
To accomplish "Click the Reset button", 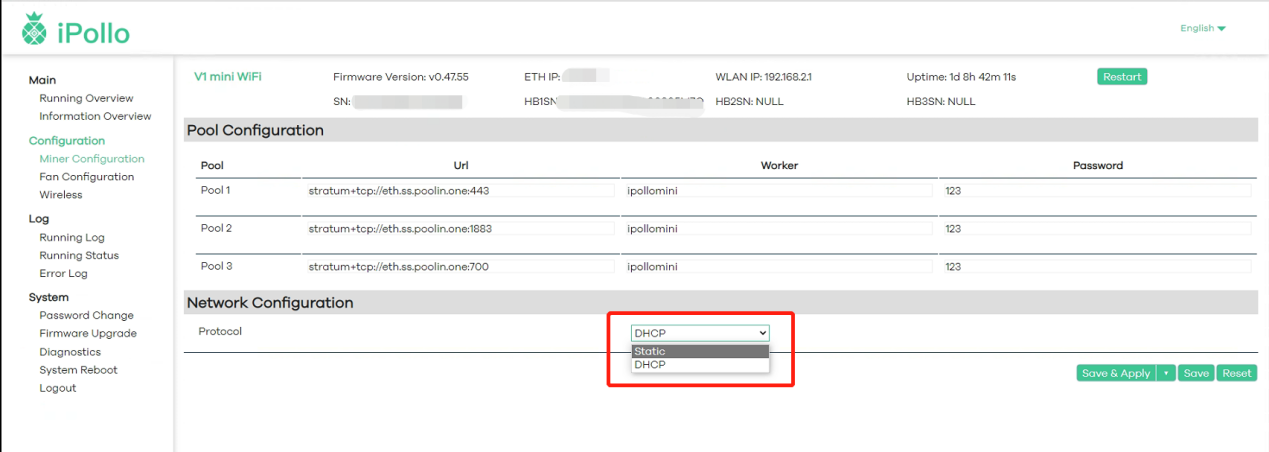I will (x=1236, y=373).
